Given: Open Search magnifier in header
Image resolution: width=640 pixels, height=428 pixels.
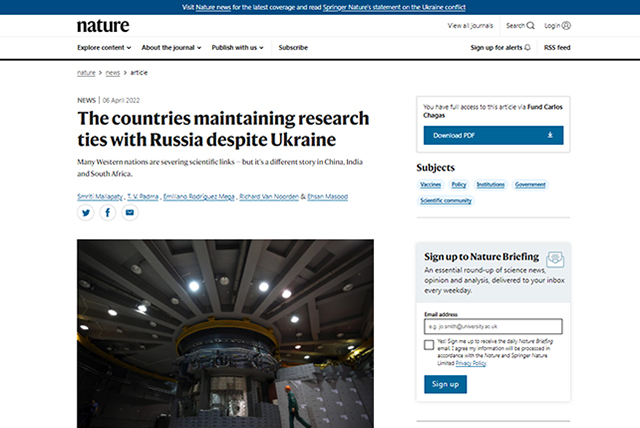Looking at the screenshot, I should 530,25.
